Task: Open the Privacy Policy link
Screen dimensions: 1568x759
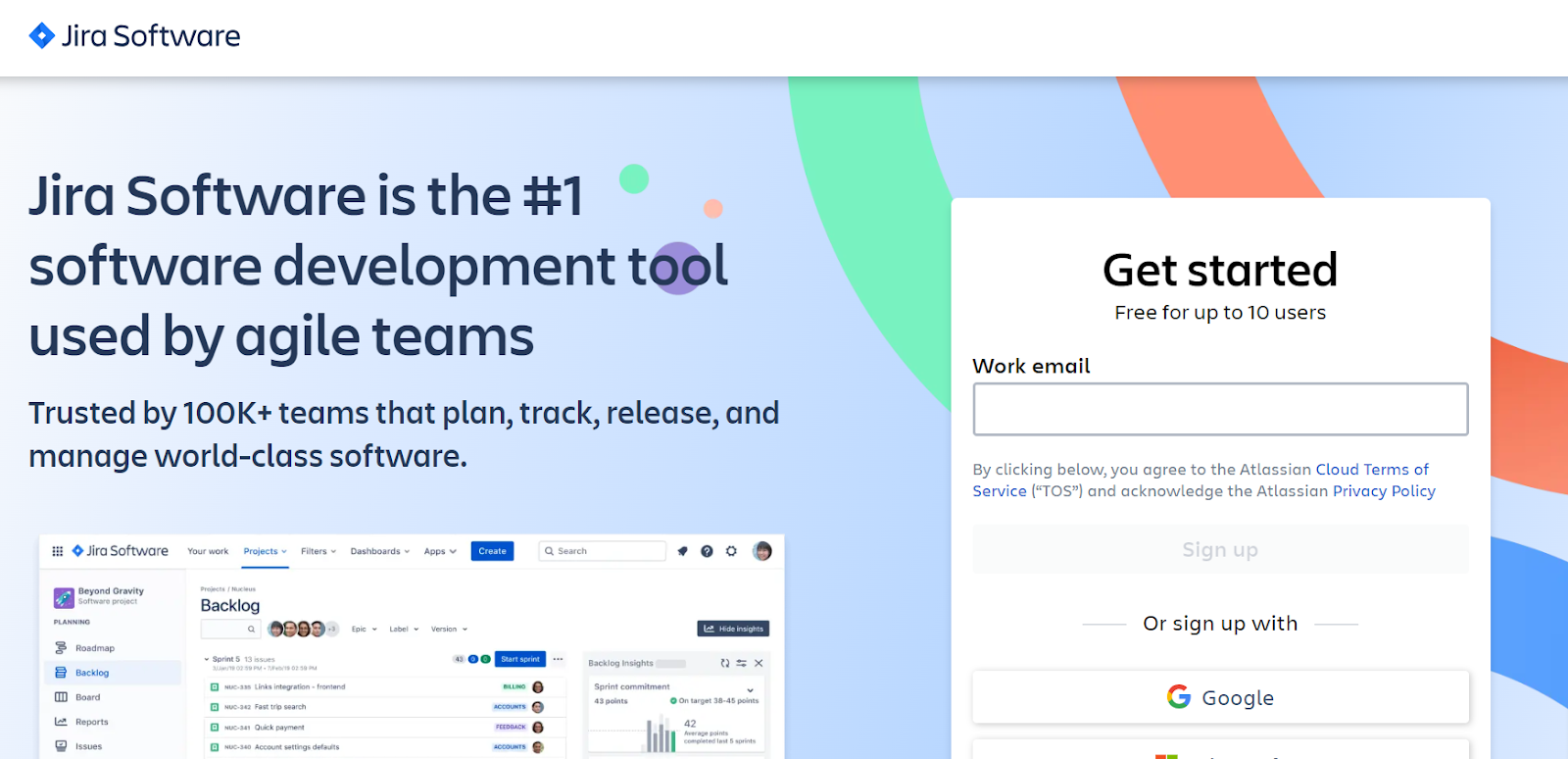Action: [1384, 491]
